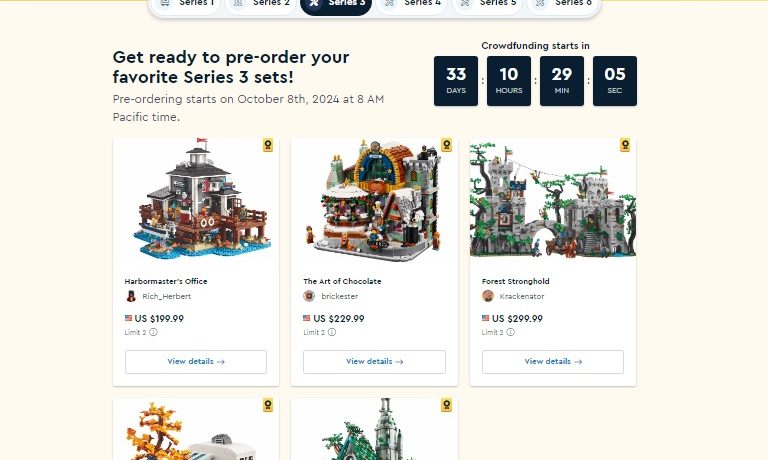Open Forest Stronghold title link
The width and height of the screenshot is (768, 460).
click(x=515, y=281)
